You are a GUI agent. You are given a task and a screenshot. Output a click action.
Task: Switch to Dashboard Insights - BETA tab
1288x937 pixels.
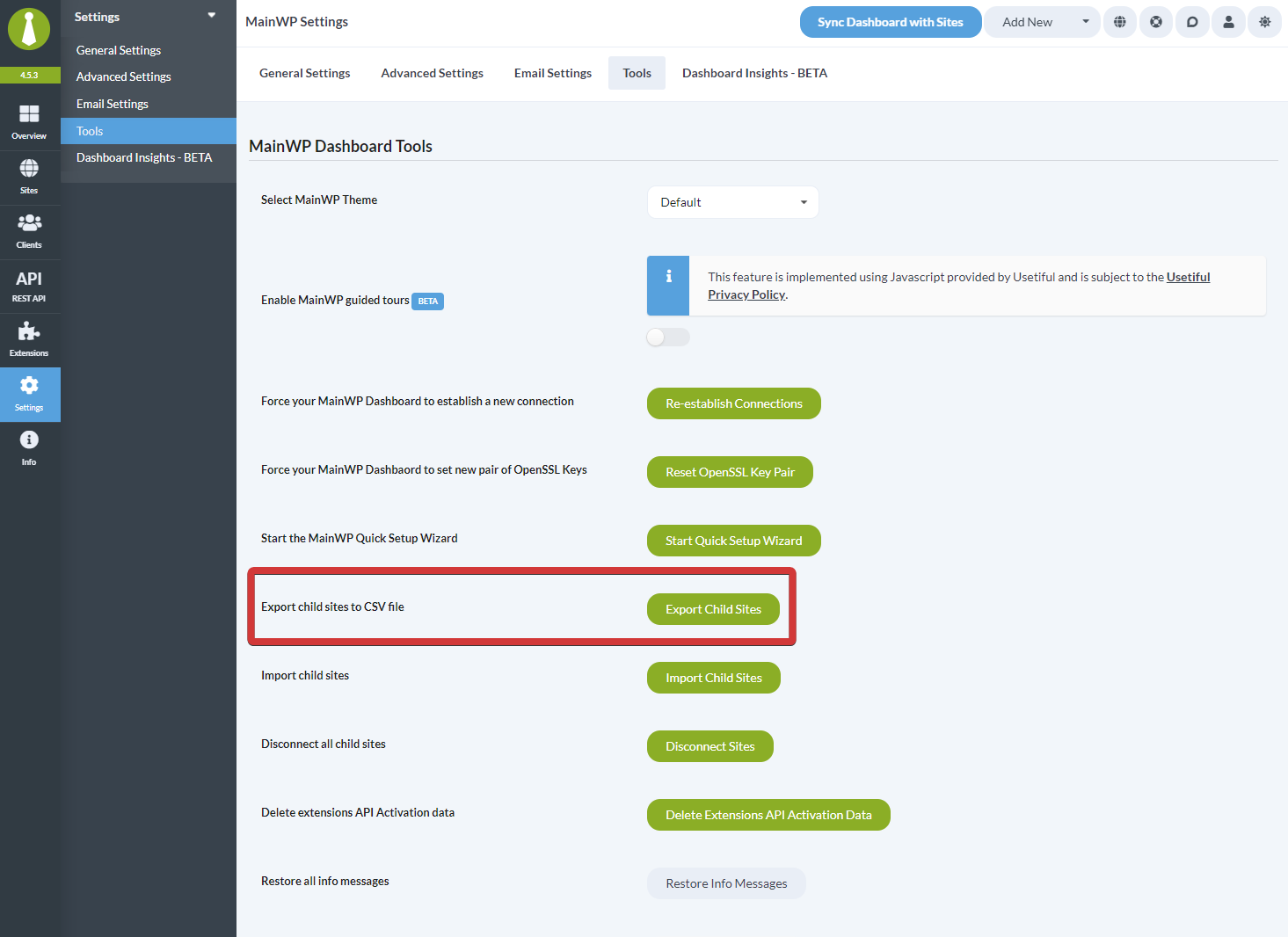(x=754, y=73)
